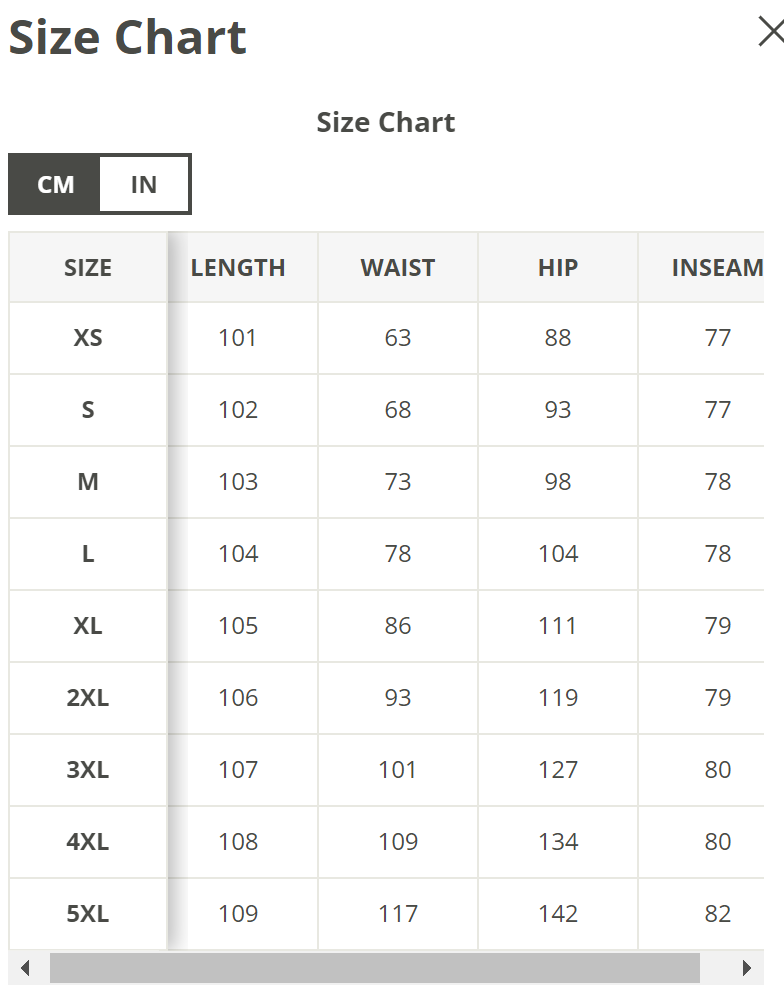Select the 3XL size row label
Screen dimensions: 784x988
pos(88,770)
